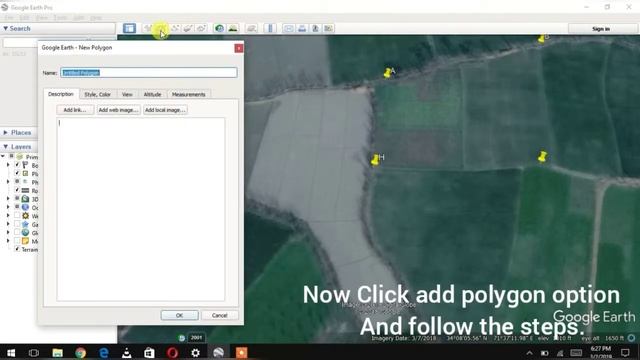Image resolution: width=640 pixels, height=360 pixels.
Task: Switch to the Altitude tab
Action: [152, 94]
